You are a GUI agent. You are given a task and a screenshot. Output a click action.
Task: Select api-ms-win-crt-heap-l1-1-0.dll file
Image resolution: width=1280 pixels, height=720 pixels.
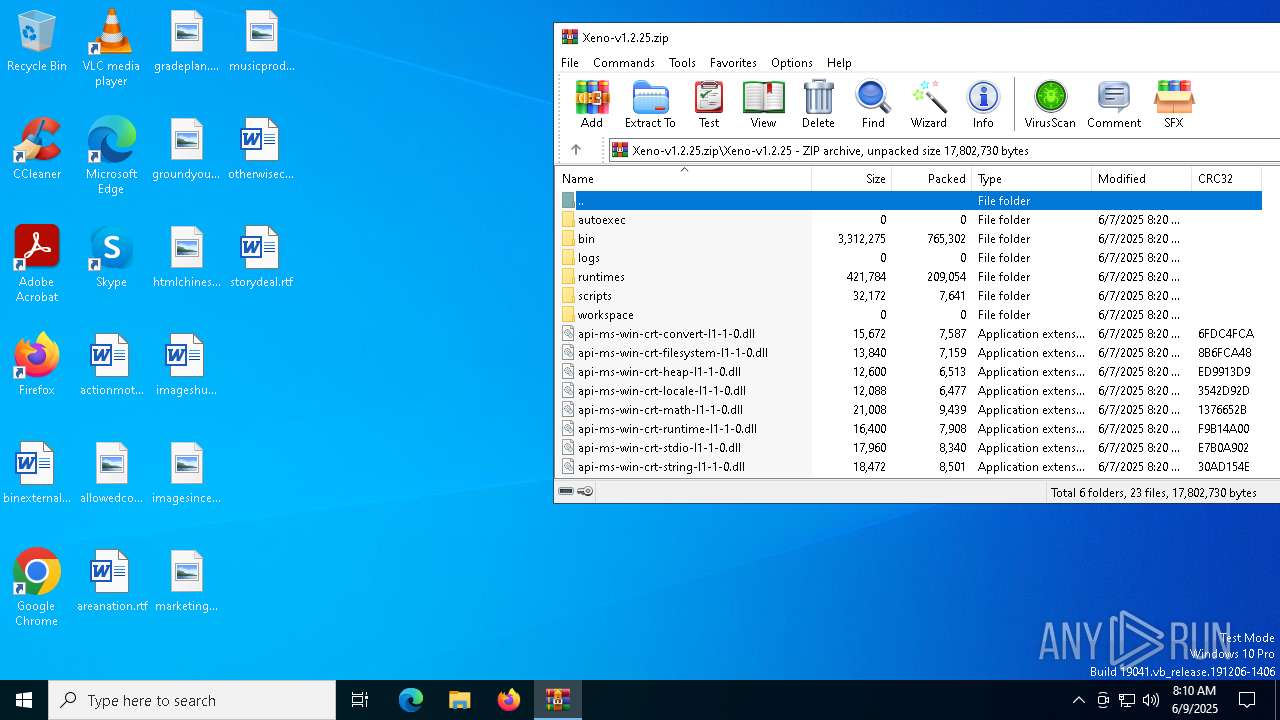click(909, 371)
